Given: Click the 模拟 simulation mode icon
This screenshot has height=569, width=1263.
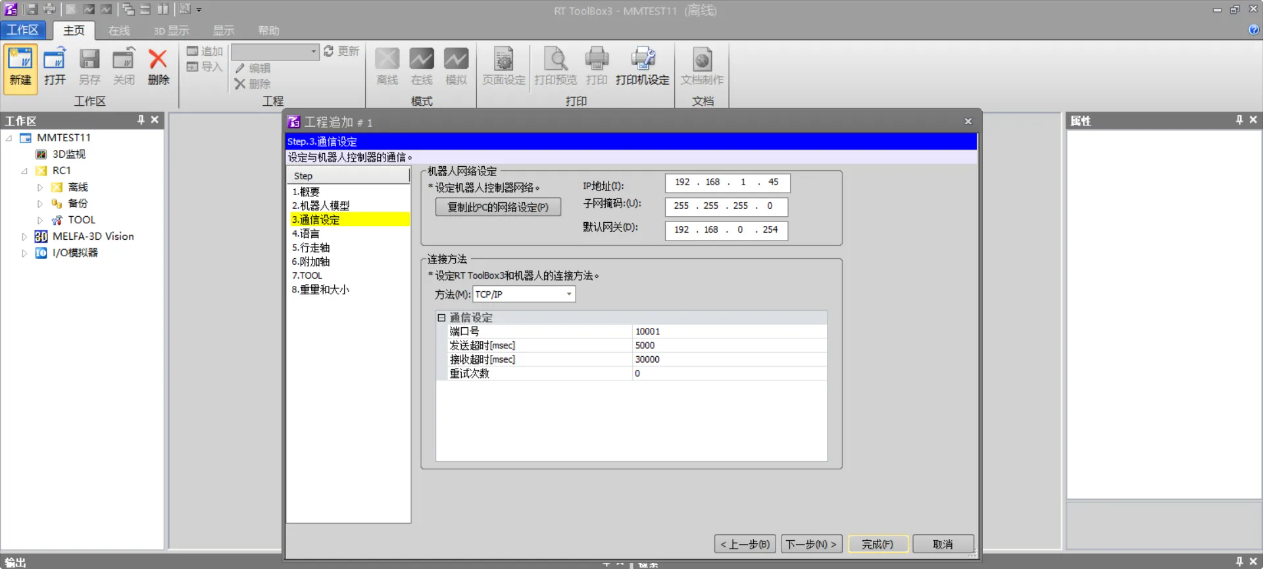Looking at the screenshot, I should pos(456,66).
